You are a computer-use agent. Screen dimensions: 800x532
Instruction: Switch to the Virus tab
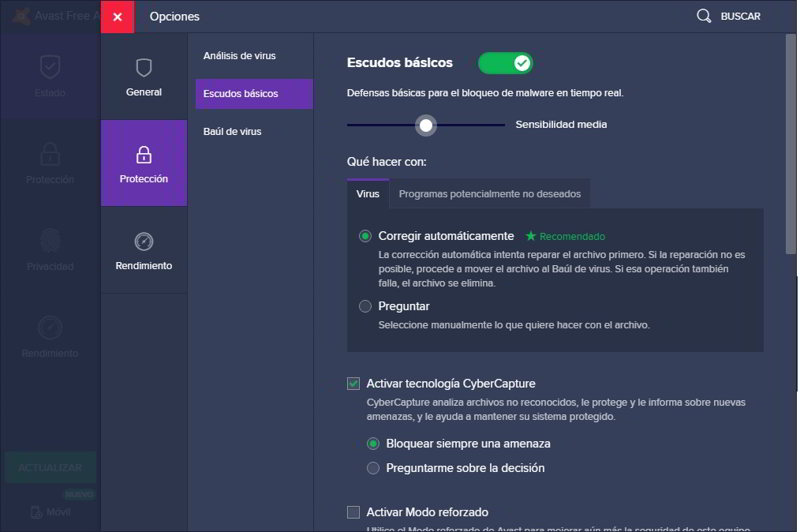[368, 194]
